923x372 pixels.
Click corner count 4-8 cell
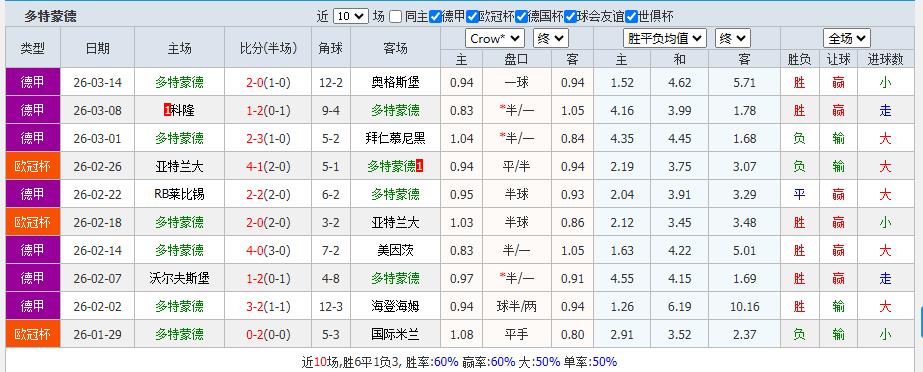click(x=331, y=278)
